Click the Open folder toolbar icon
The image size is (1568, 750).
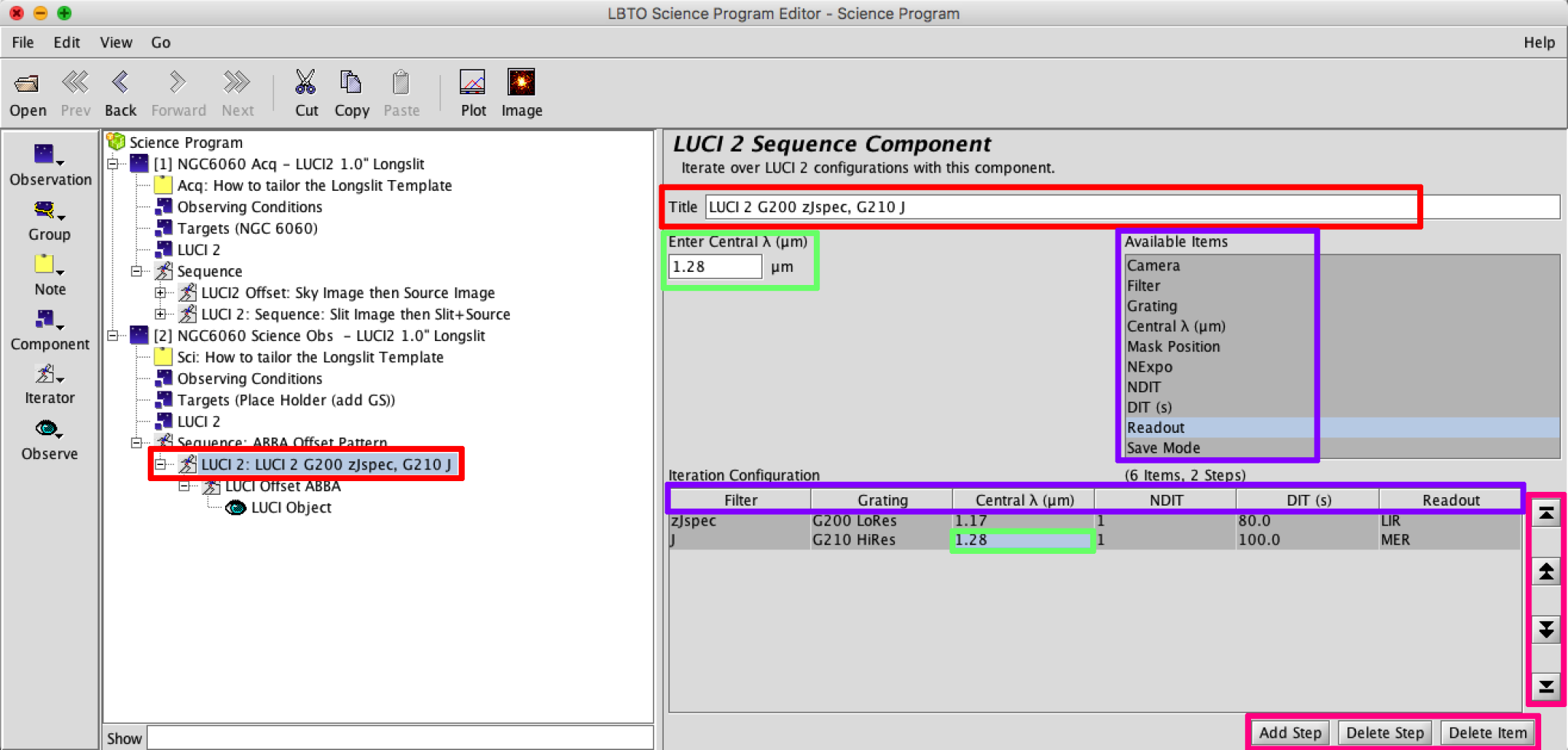[28, 83]
